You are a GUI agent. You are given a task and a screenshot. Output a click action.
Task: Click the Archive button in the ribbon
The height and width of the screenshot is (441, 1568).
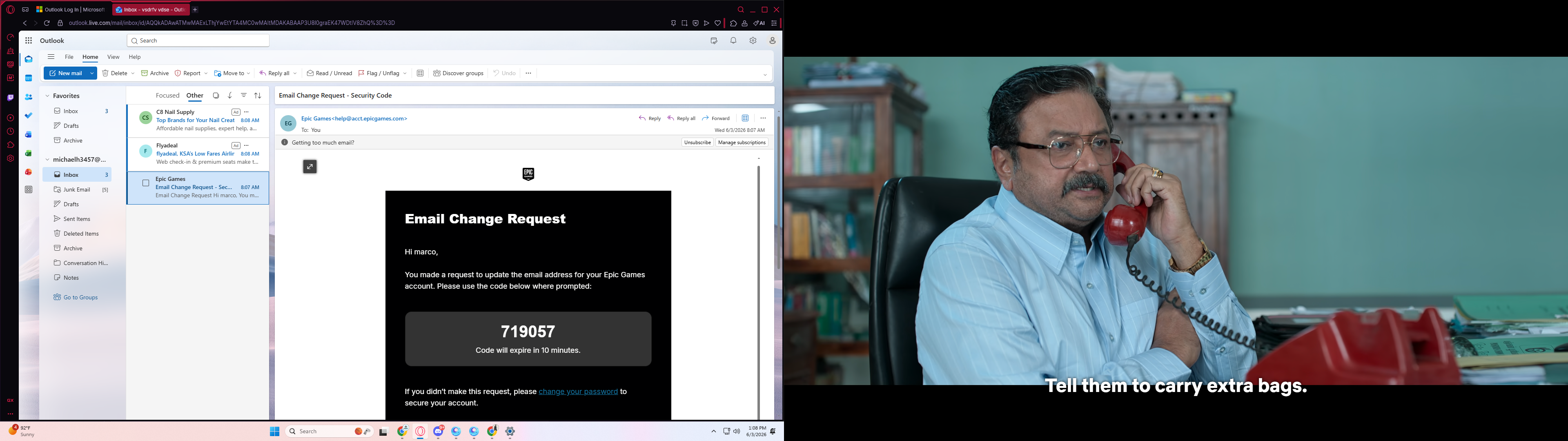pyautogui.click(x=155, y=73)
